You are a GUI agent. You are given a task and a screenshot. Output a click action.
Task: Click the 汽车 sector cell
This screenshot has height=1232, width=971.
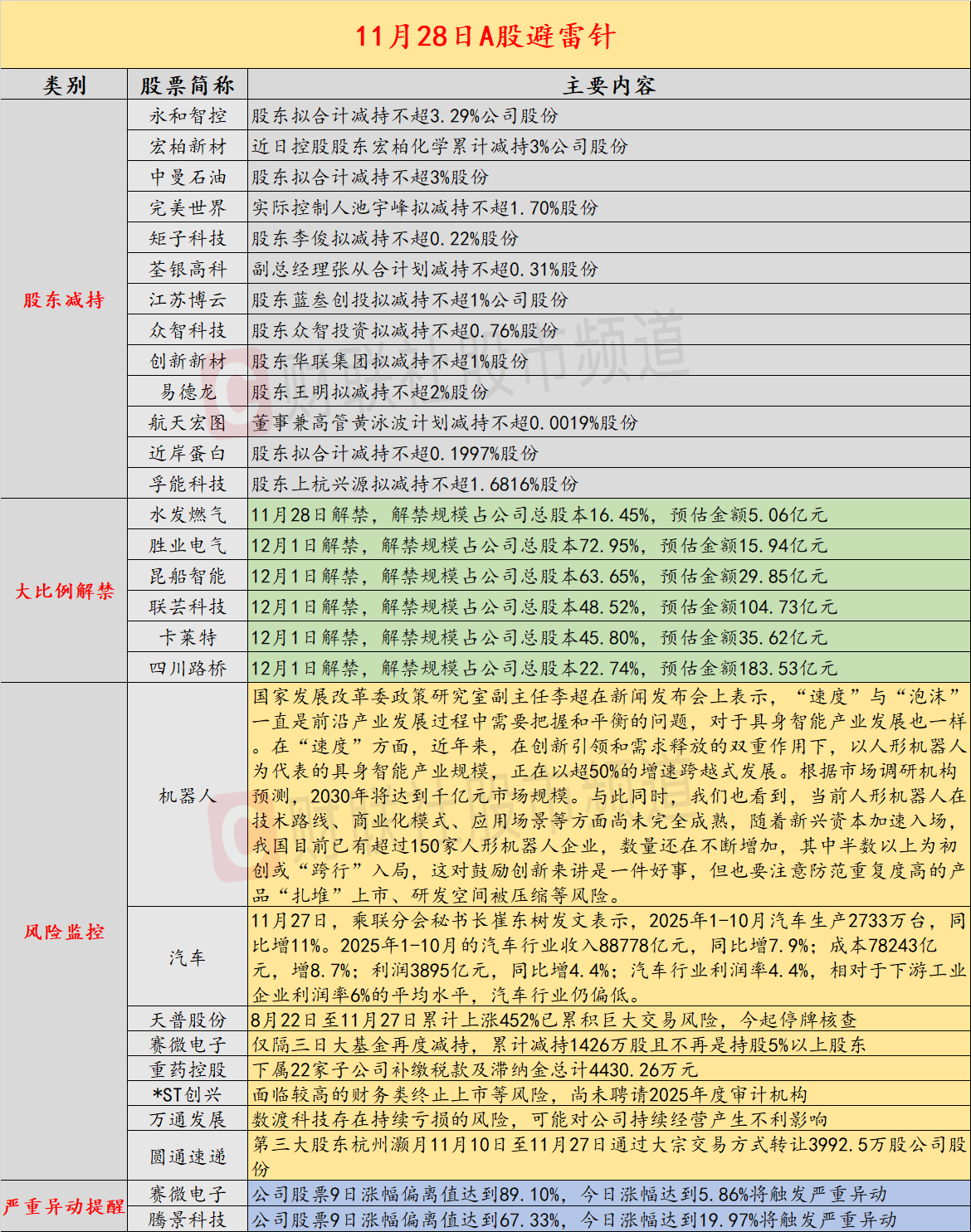pos(188,958)
